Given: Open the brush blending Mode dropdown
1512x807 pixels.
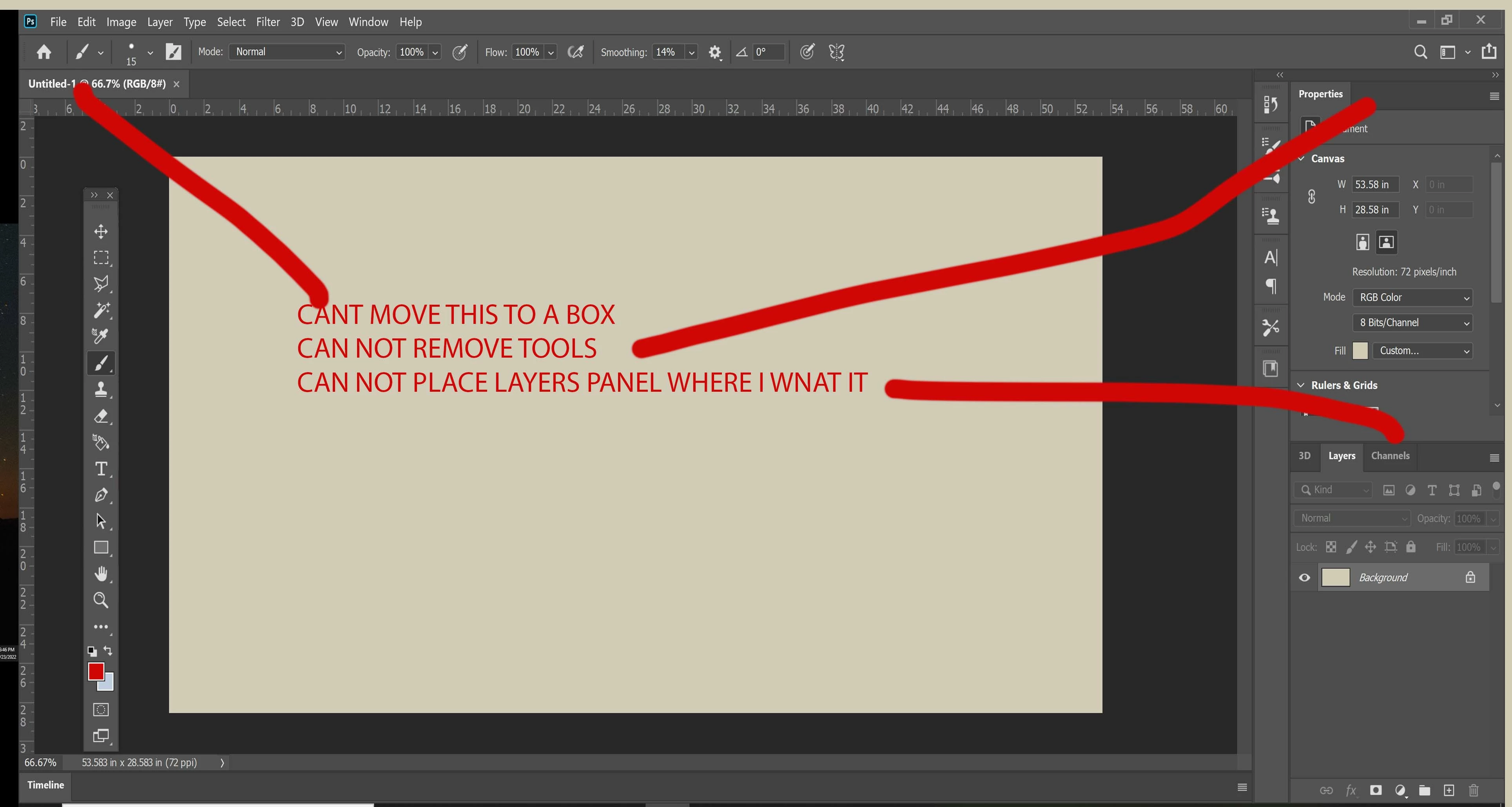Looking at the screenshot, I should (x=287, y=52).
